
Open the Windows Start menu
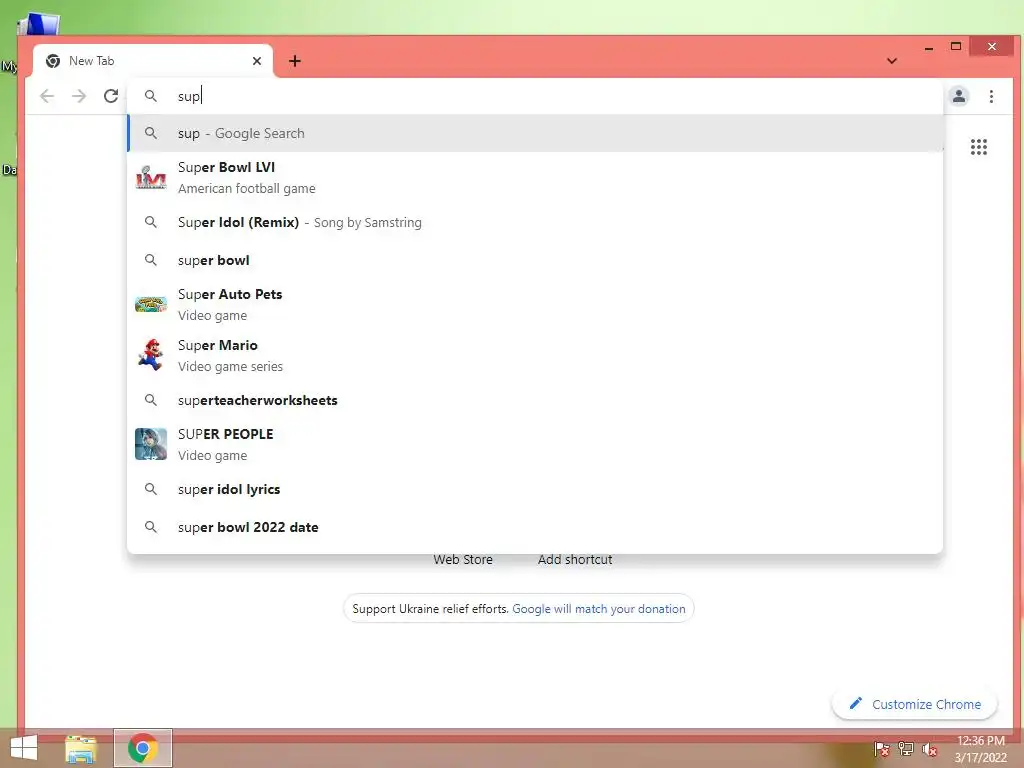(24, 748)
